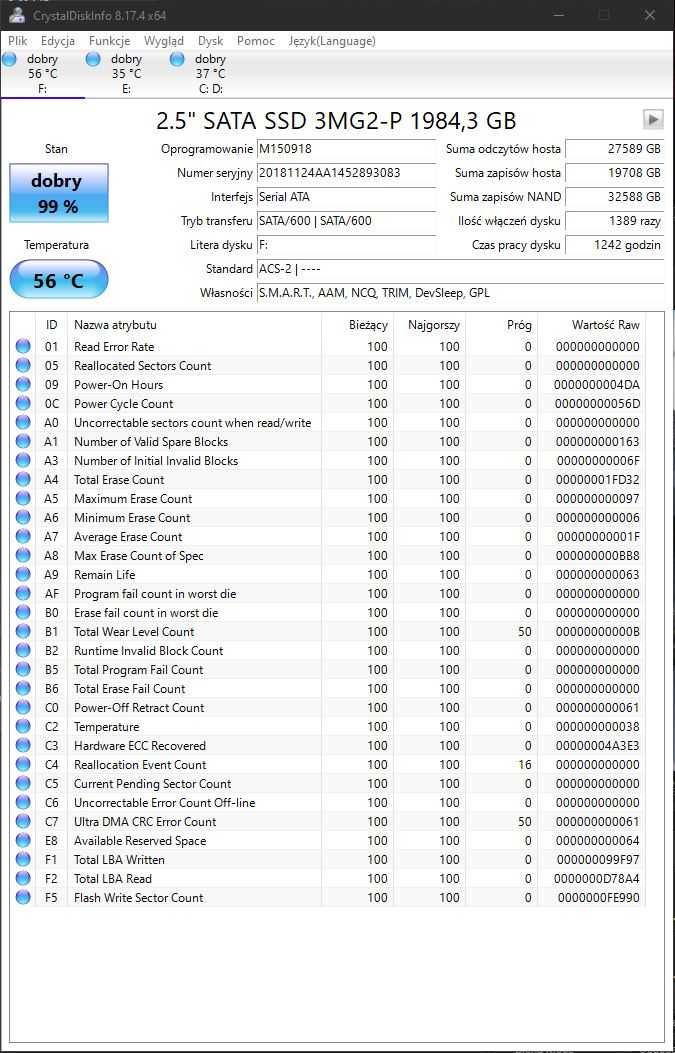Click the host writes value 19708 GB
The width and height of the screenshot is (675, 1053).
(614, 173)
